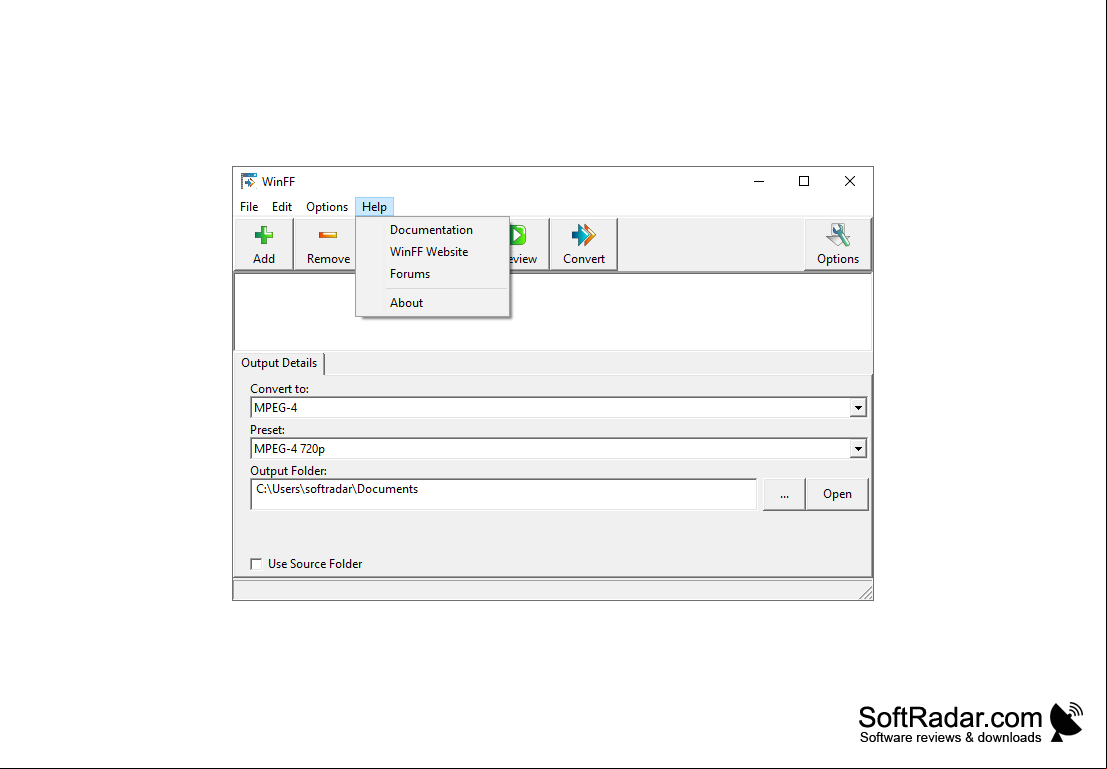1107x769 pixels.
Task: Switch to the Output Details tab
Action: pyautogui.click(x=279, y=363)
